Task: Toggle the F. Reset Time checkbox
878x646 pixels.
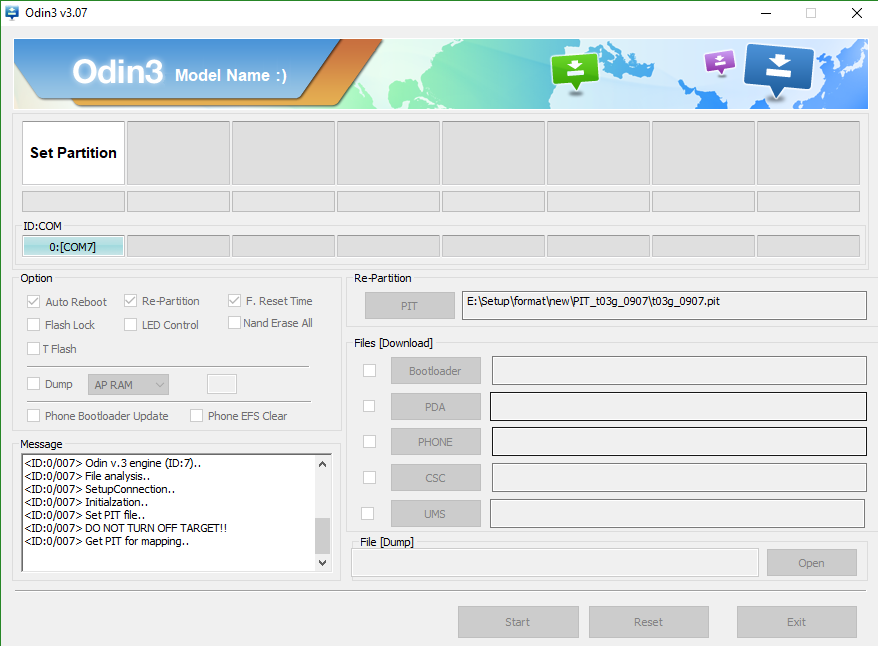Action: (x=234, y=301)
